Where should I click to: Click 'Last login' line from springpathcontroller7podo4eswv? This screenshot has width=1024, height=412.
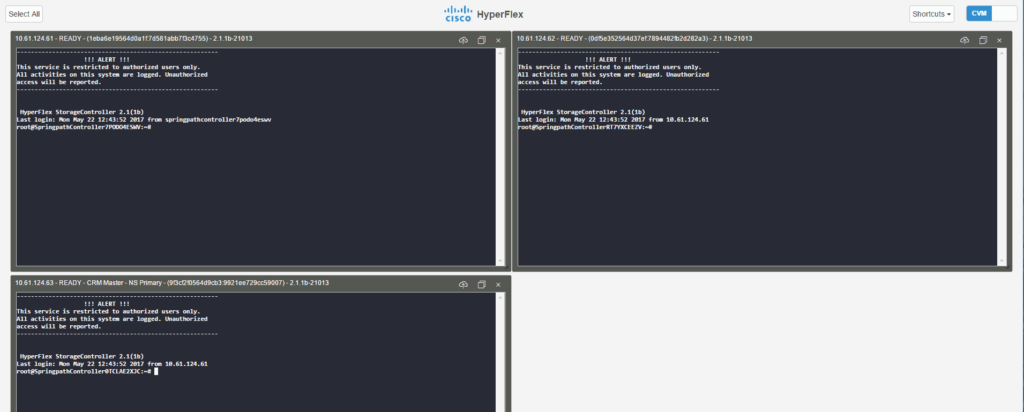pos(144,119)
